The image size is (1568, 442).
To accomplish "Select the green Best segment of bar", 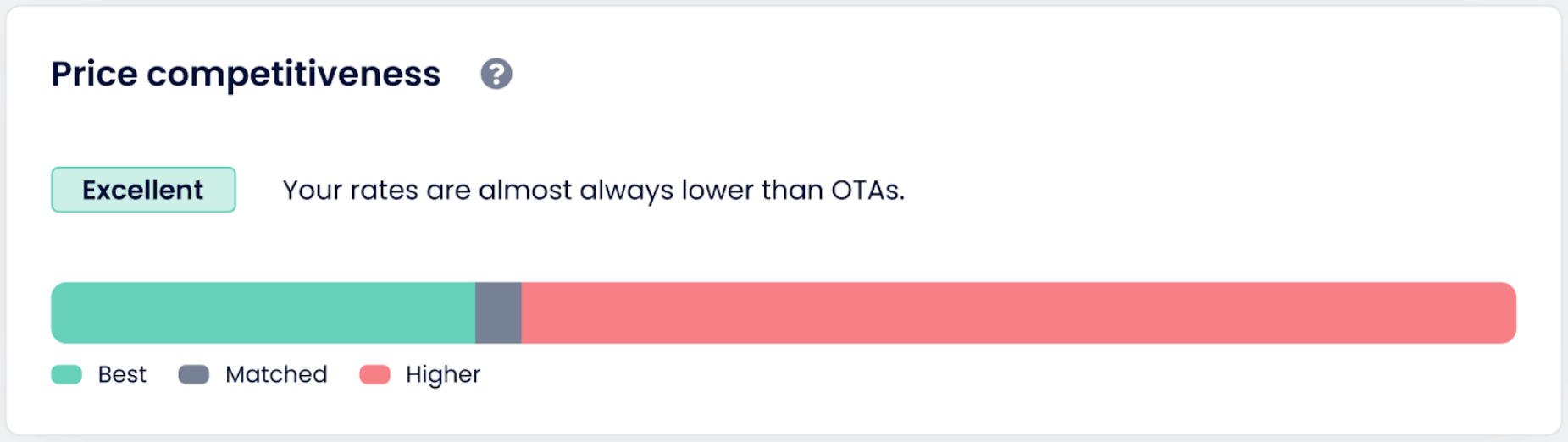I will [x=263, y=312].
